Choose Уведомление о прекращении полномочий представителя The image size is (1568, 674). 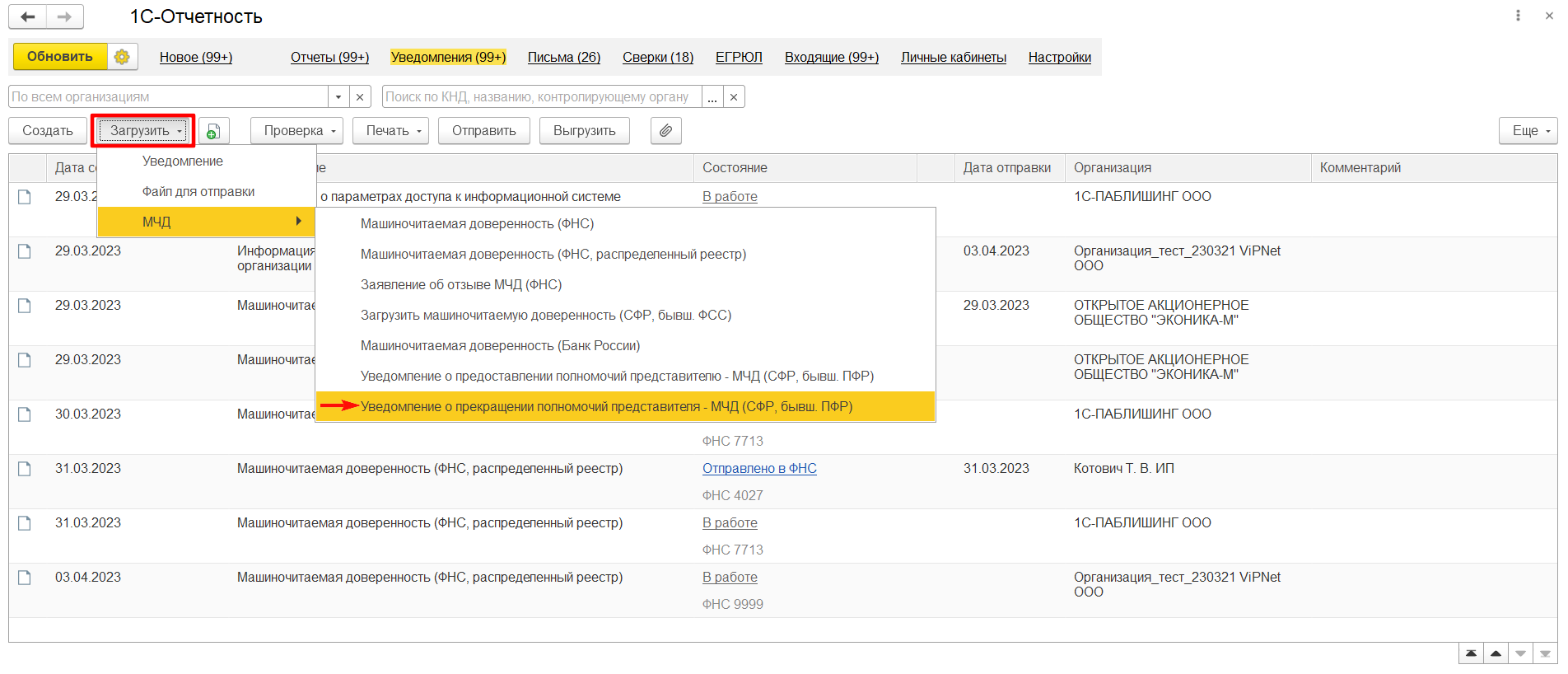tap(626, 407)
